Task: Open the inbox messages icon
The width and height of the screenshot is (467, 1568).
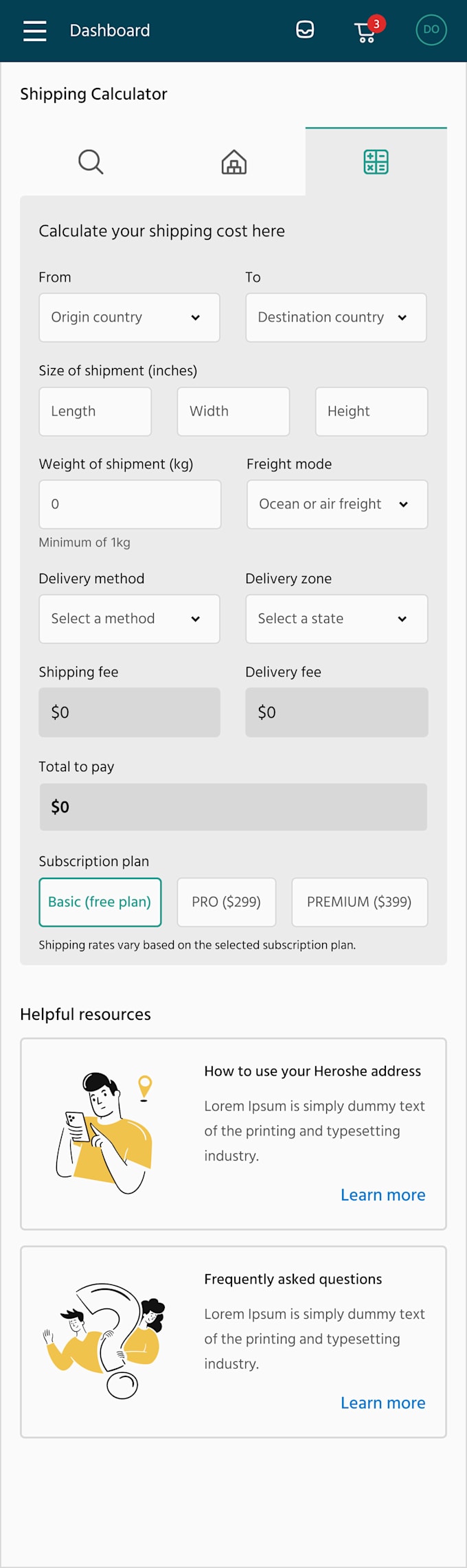Action: click(305, 30)
